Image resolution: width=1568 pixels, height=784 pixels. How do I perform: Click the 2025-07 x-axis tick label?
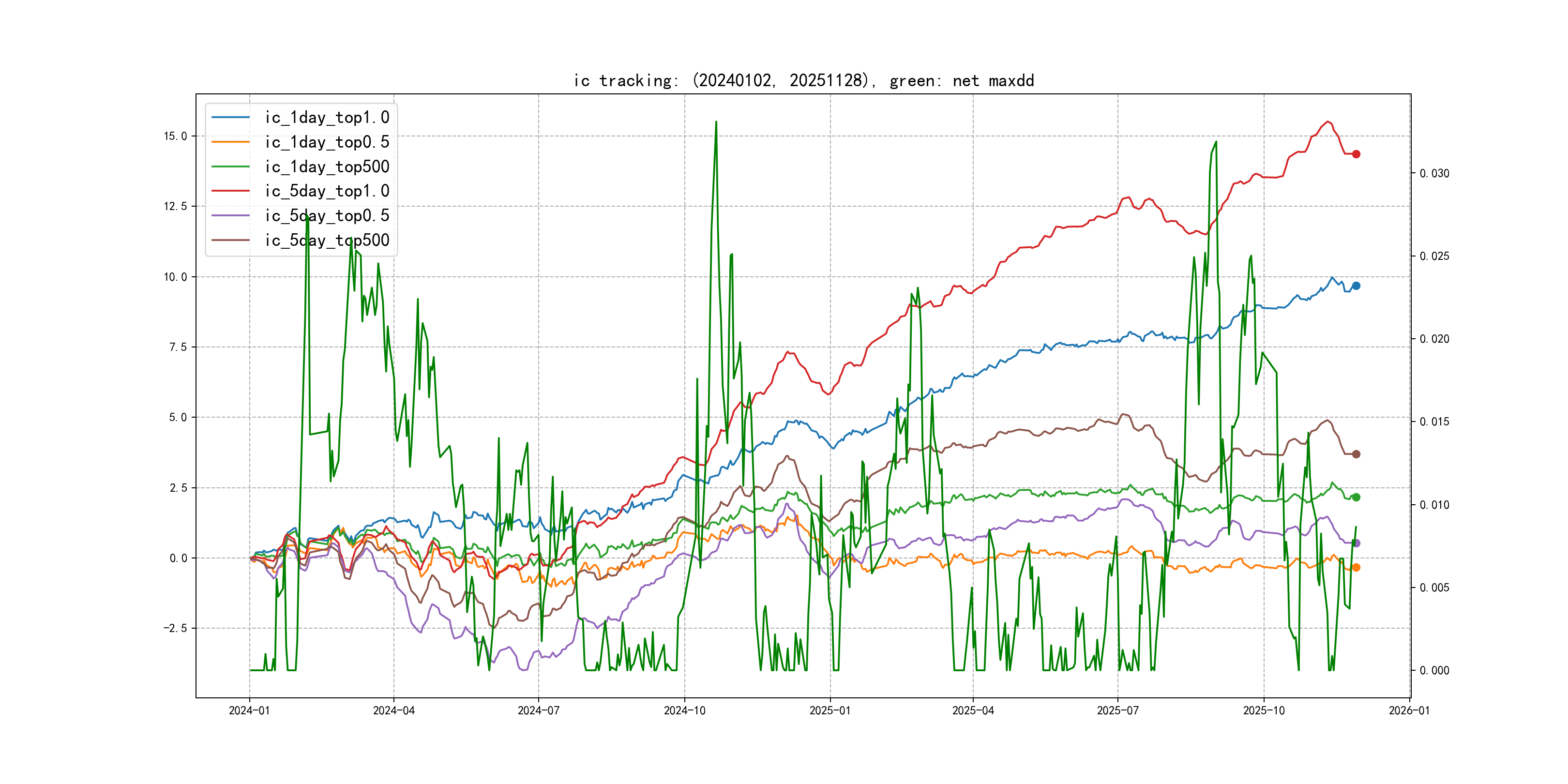tap(1117, 710)
